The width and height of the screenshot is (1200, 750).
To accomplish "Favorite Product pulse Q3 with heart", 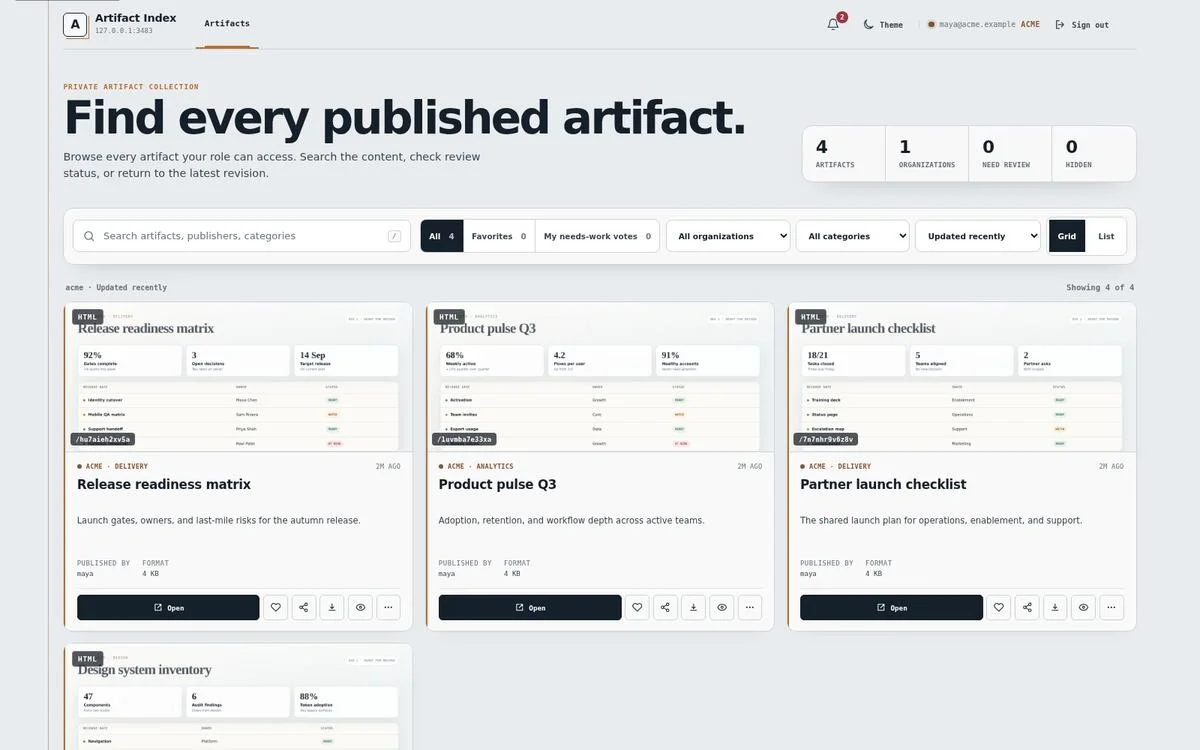I will 638,607.
